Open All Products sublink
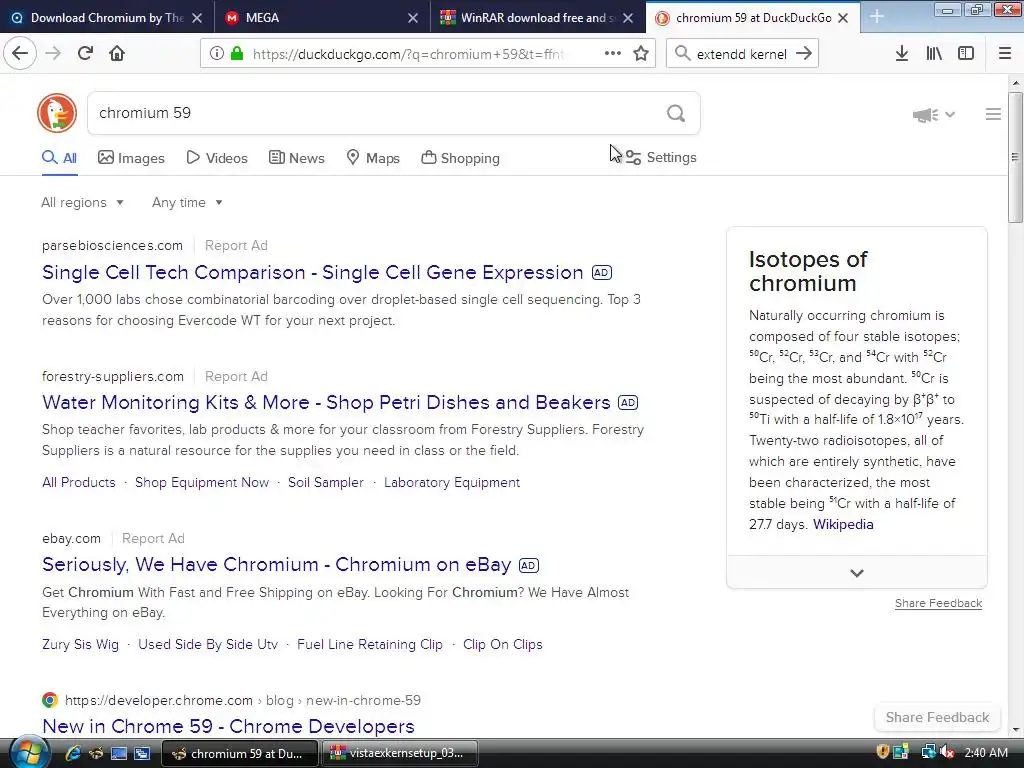1024x768 pixels. [x=78, y=483]
